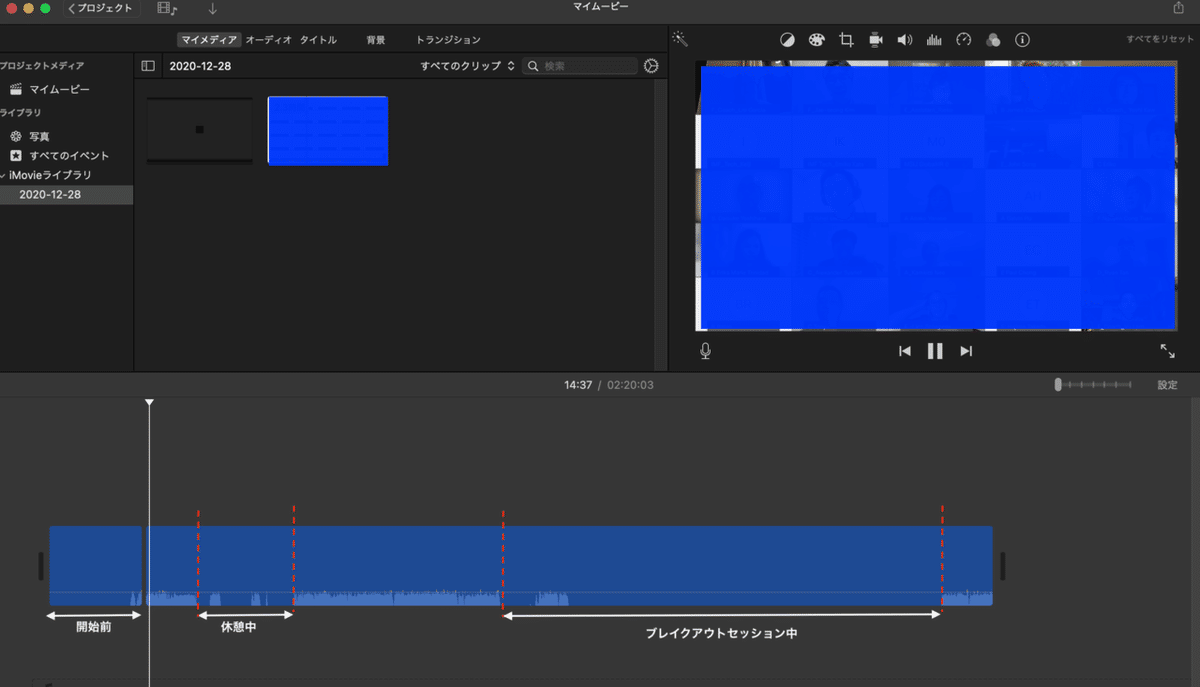
Task: Toggle the library sidebar icon
Action: (149, 66)
